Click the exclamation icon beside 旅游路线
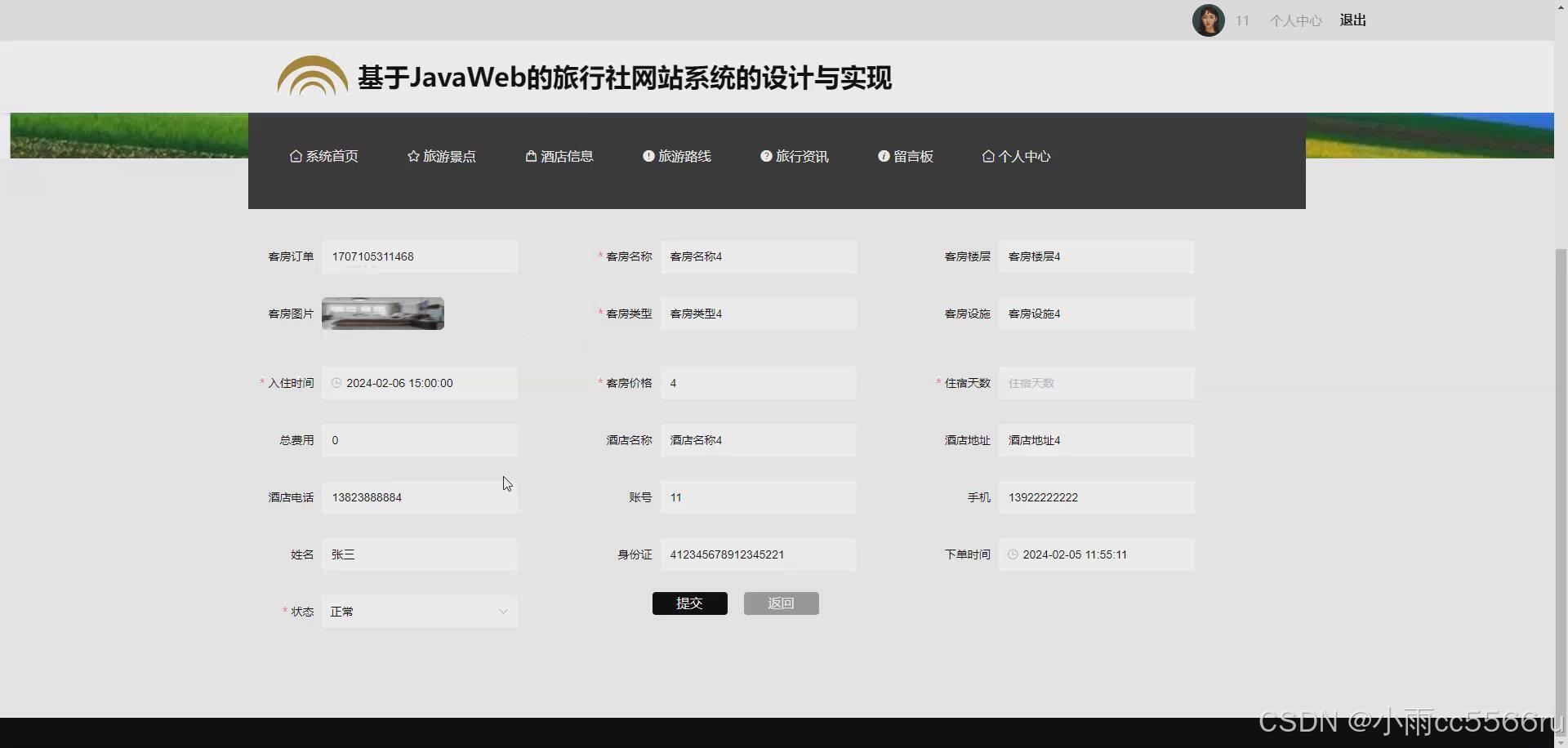This screenshot has width=1568, height=748. coord(648,156)
